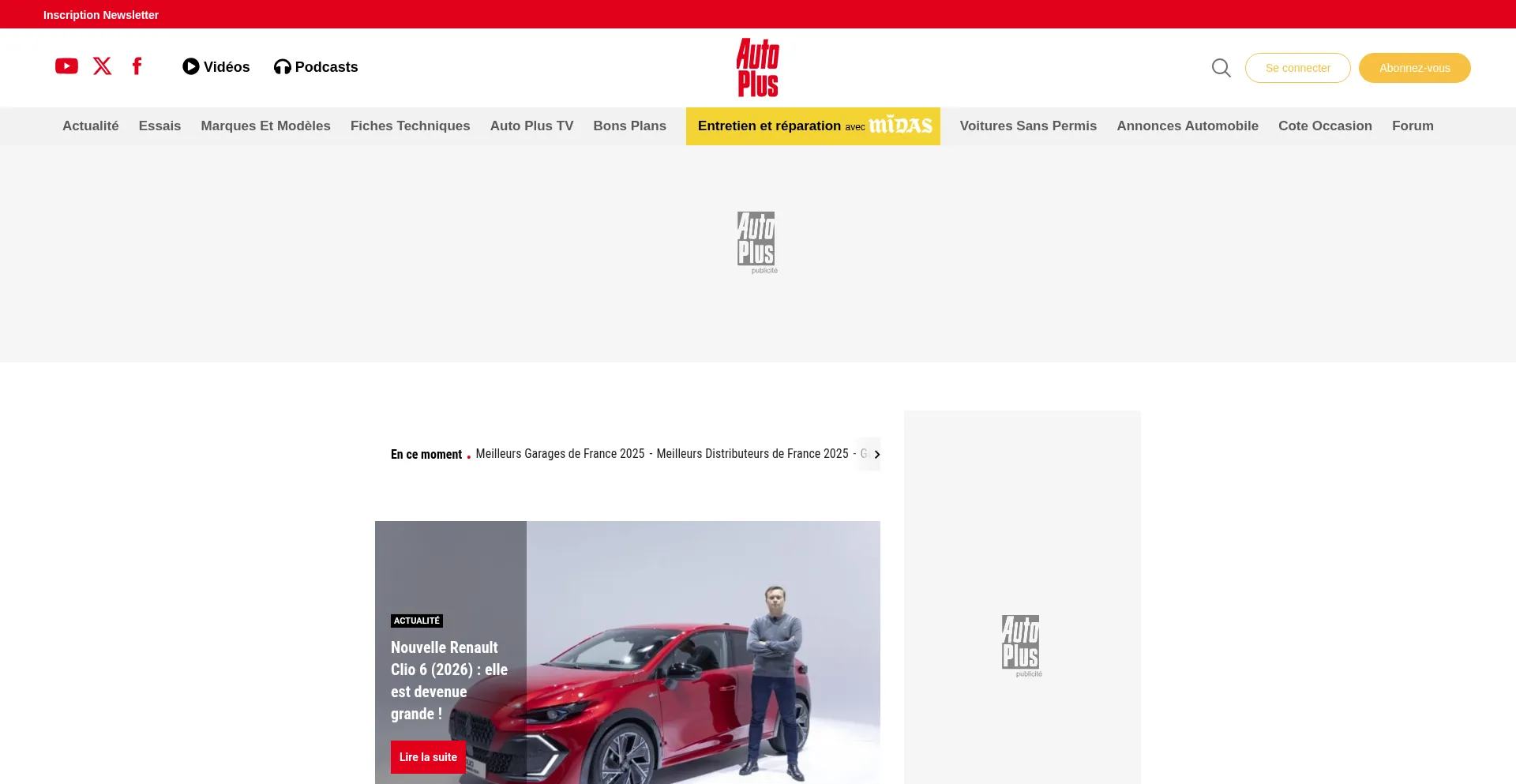The height and width of the screenshot is (784, 1516).
Task: Click the Auto Plus red logo
Action: (x=758, y=68)
